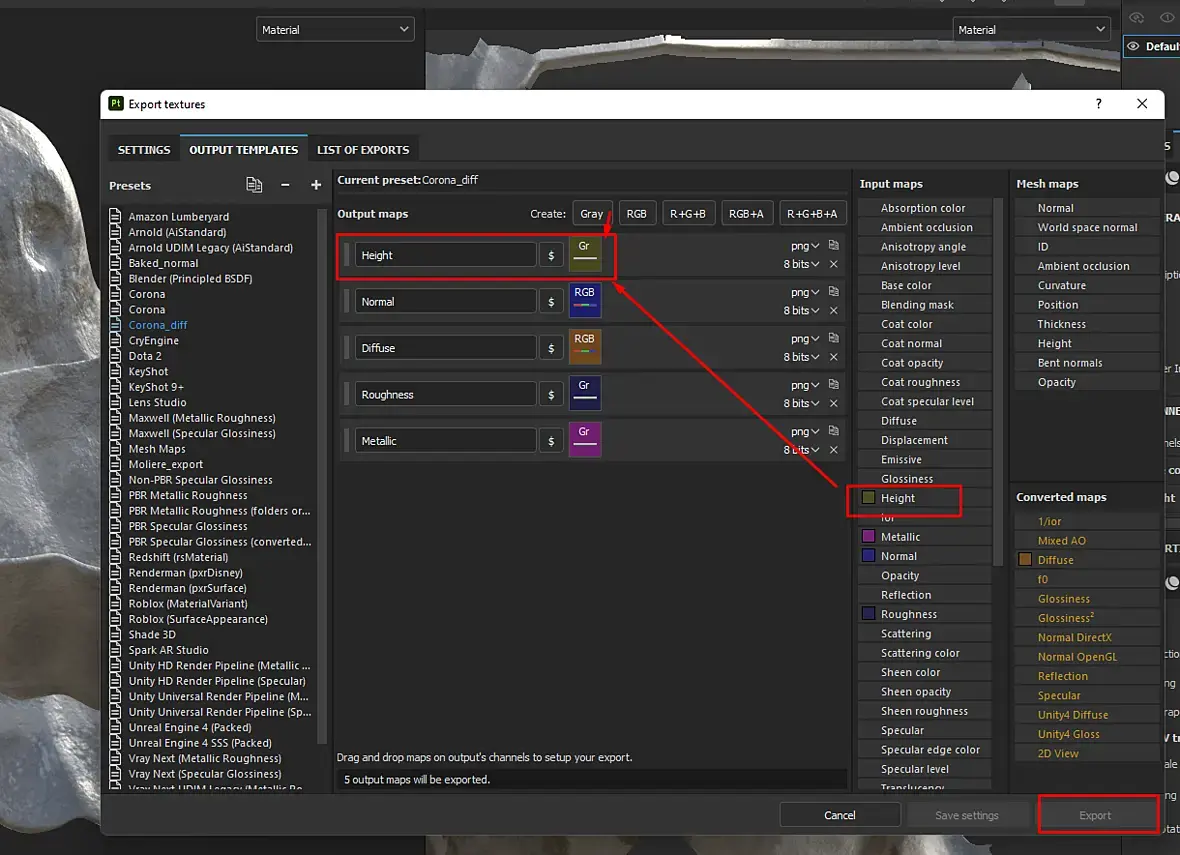Toggle the eye icon next to Default
Screen dimensions: 1180x855
(x=1133, y=47)
